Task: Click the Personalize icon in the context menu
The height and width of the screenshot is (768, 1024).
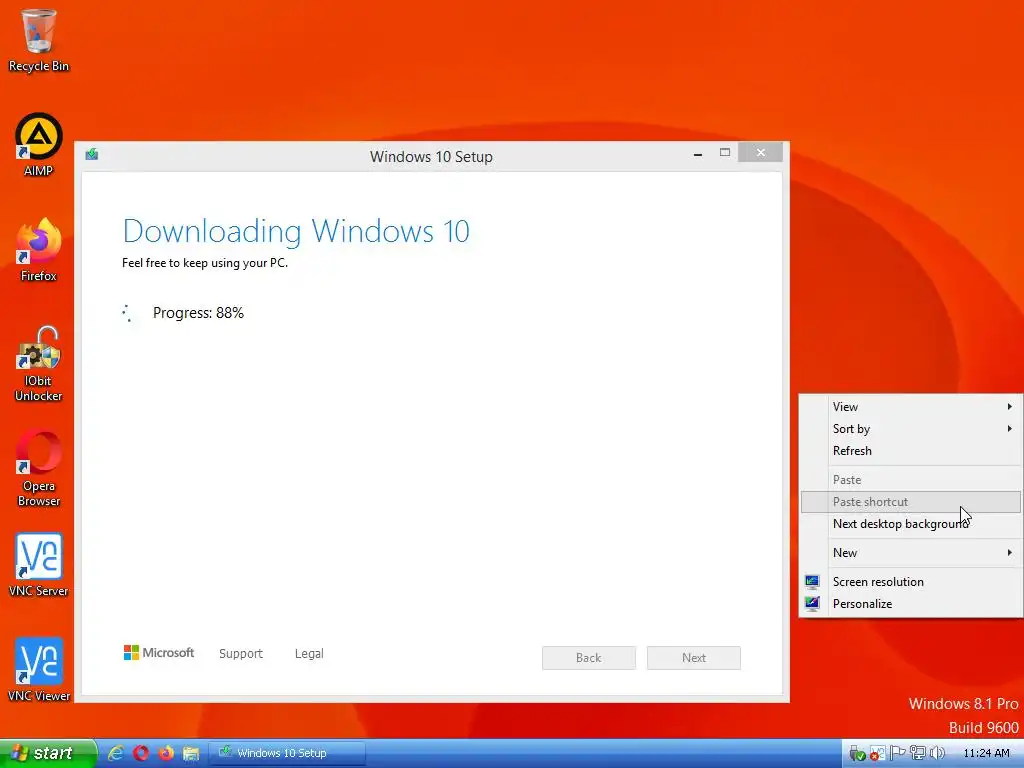Action: pyautogui.click(x=812, y=603)
